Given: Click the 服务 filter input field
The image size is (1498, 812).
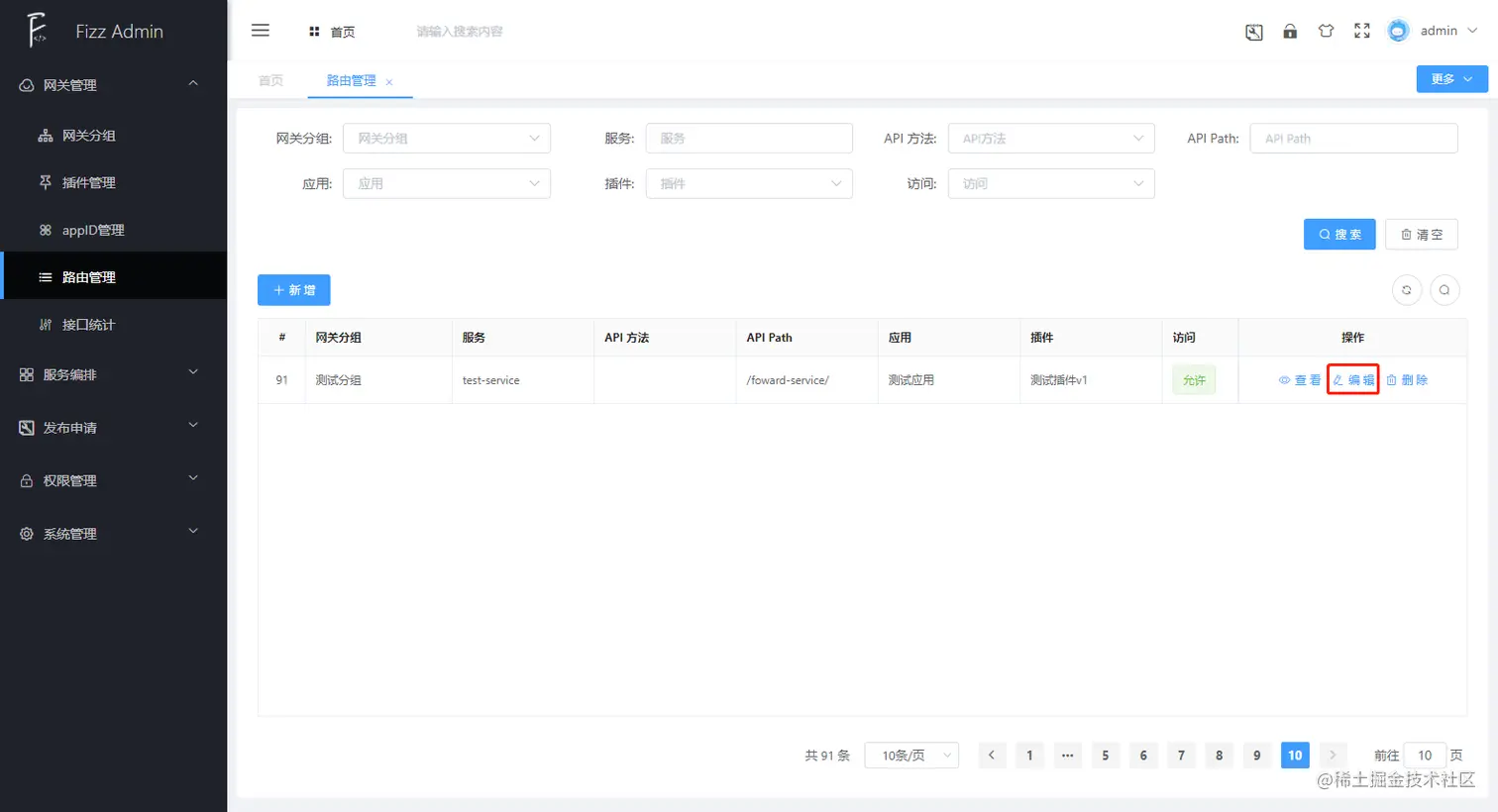Looking at the screenshot, I should tap(749, 139).
